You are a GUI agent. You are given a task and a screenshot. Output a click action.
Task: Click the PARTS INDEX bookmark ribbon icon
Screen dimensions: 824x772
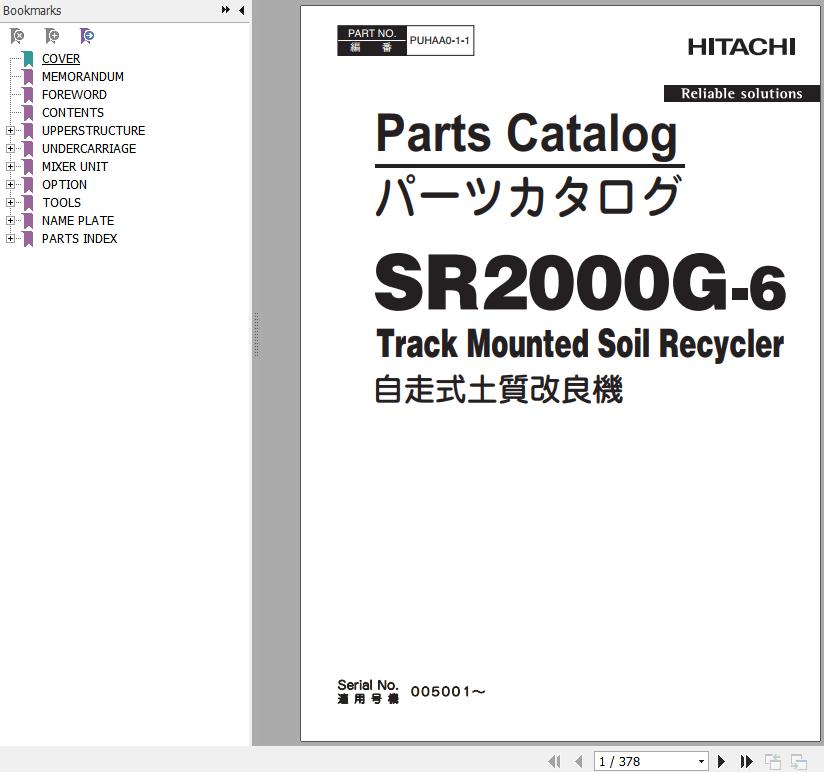(28, 239)
